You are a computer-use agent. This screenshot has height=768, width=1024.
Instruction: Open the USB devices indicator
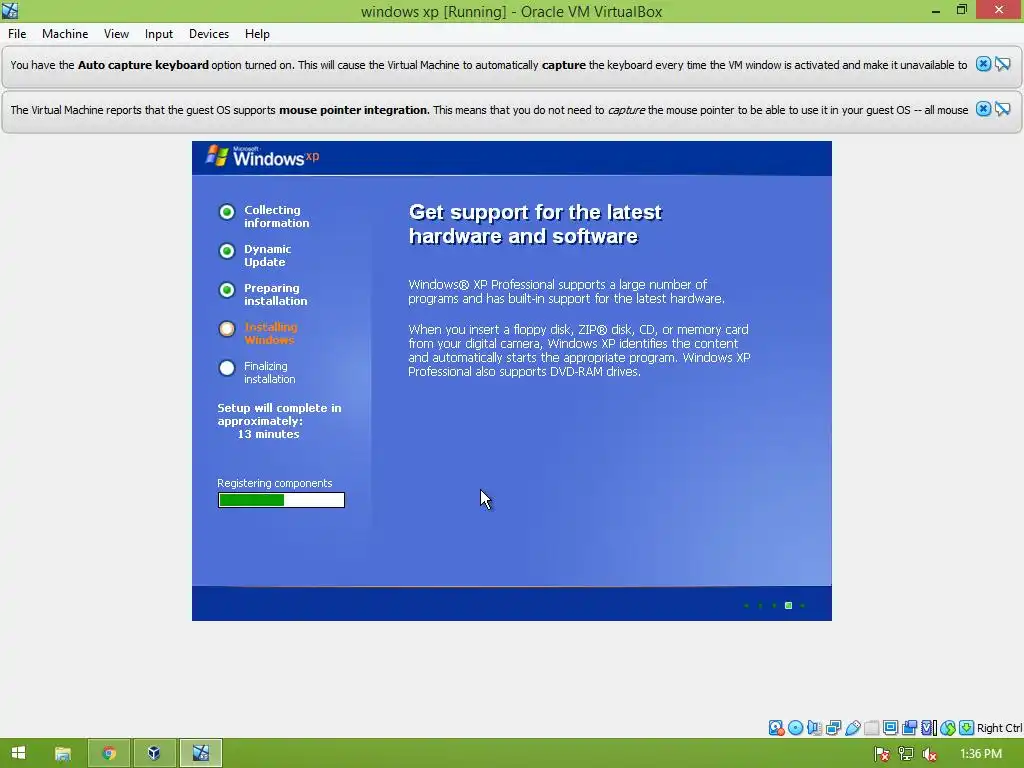click(x=852, y=728)
